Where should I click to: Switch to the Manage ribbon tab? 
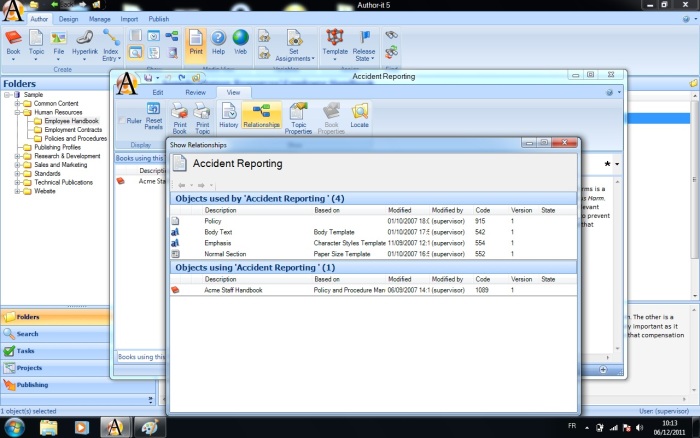coord(100,19)
